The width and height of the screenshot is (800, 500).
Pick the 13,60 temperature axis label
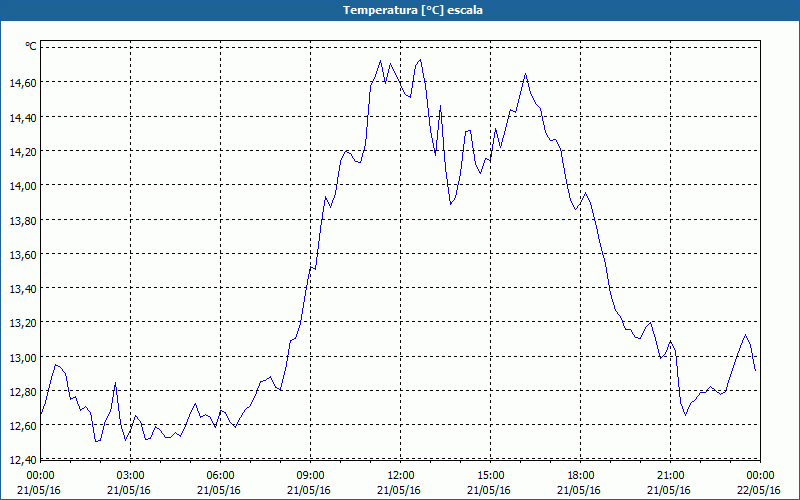coord(23,255)
